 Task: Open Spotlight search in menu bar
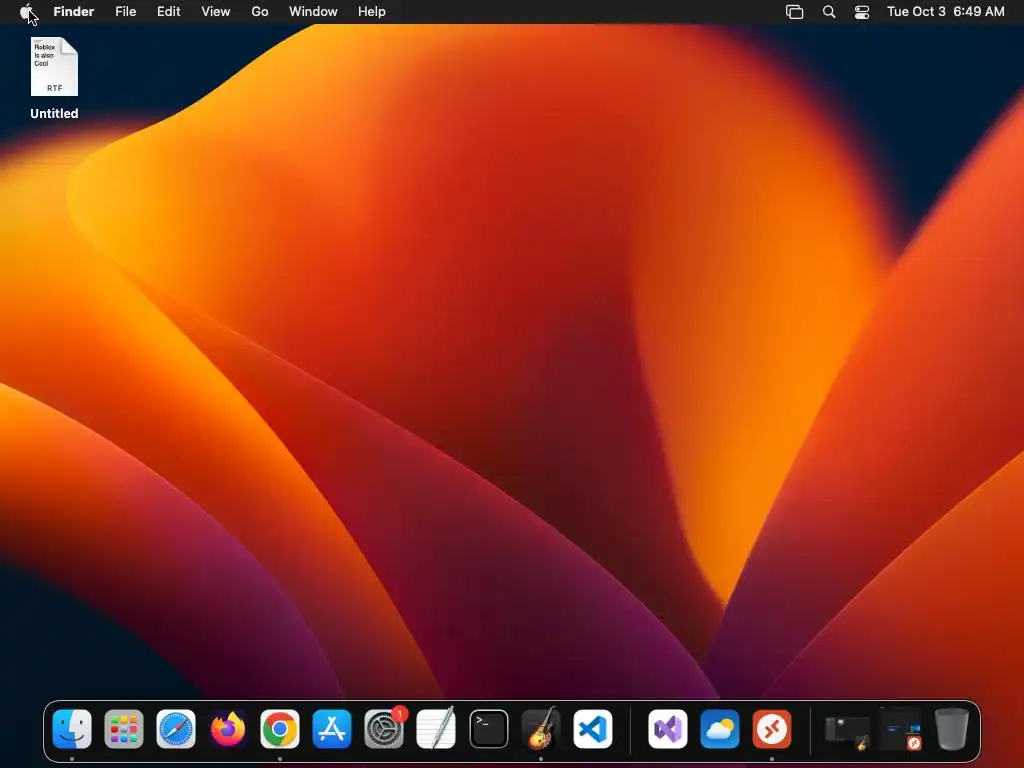(x=829, y=12)
